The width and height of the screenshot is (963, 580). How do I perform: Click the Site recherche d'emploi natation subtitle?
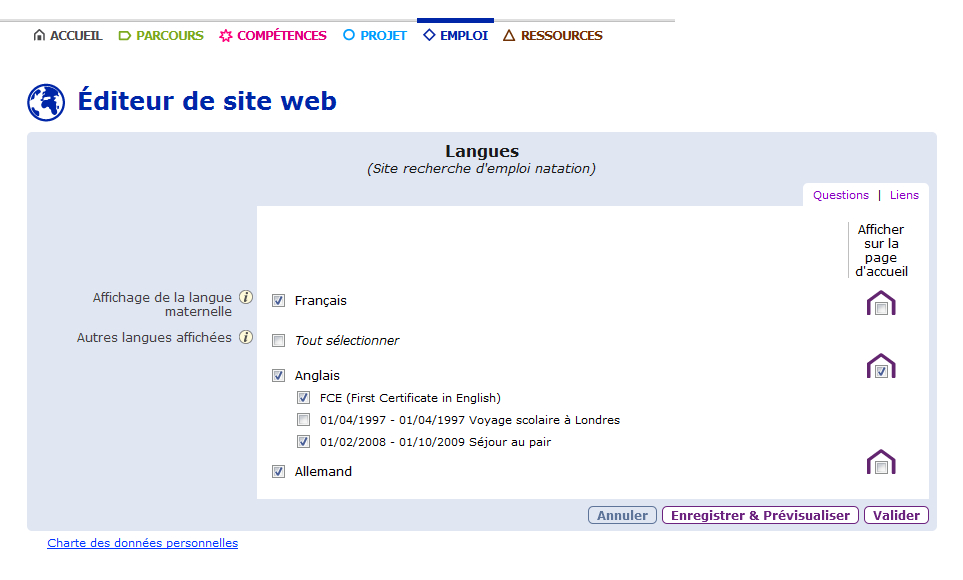click(x=482, y=169)
